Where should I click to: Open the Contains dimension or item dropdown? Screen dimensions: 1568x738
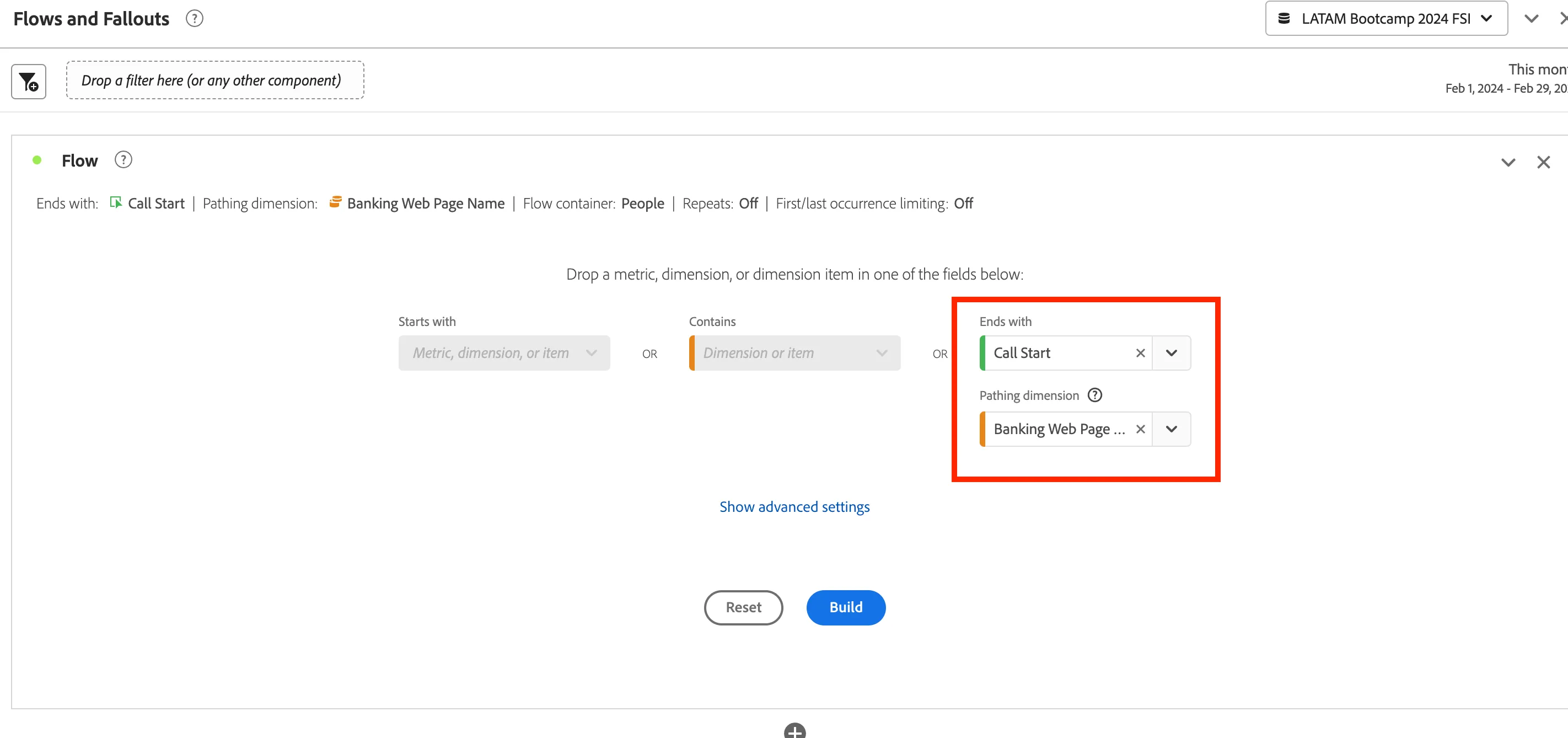(794, 353)
